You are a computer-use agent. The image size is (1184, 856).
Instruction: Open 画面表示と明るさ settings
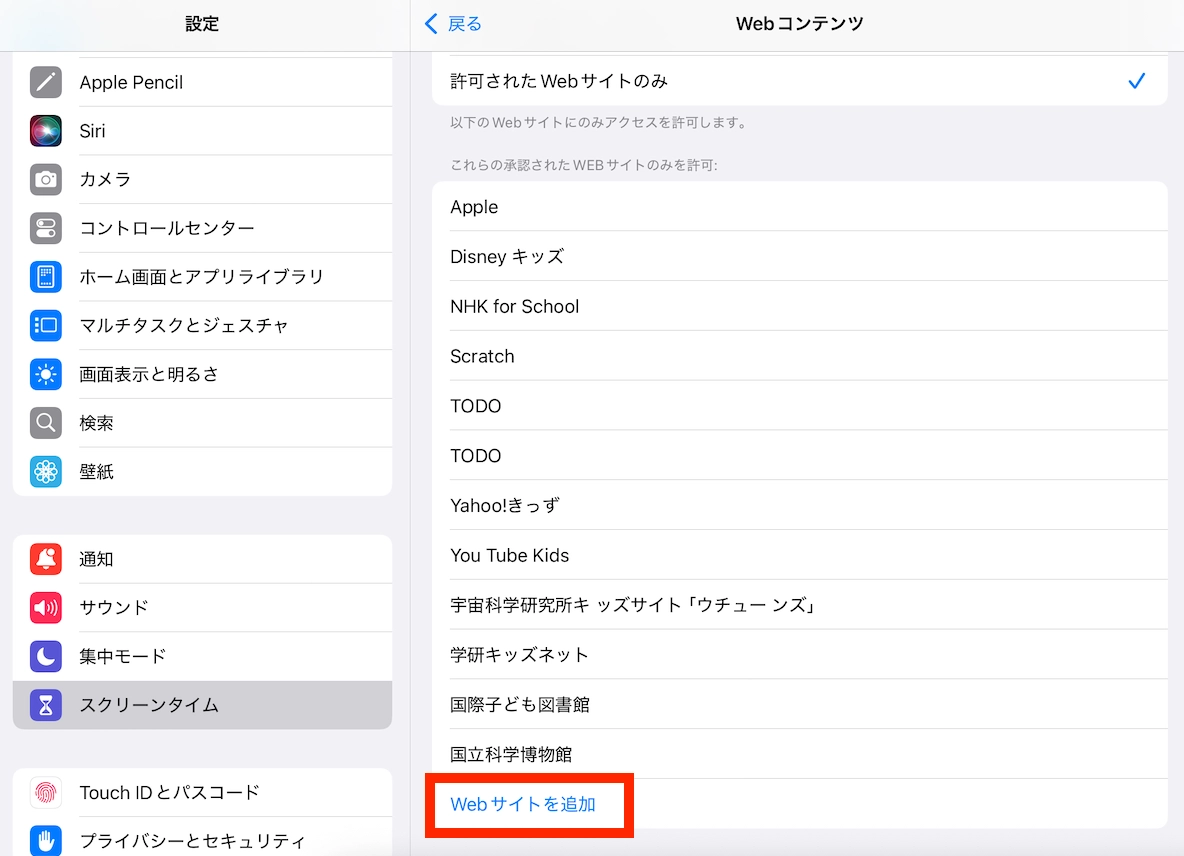202,374
